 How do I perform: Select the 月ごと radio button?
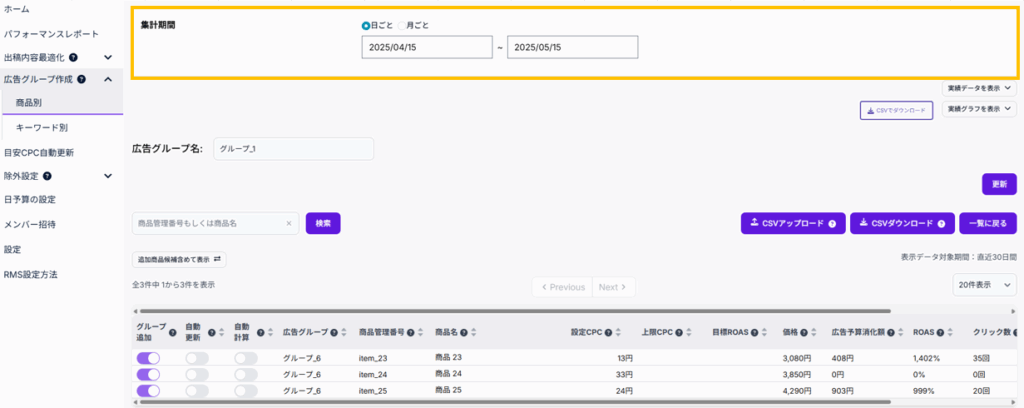[x=401, y=25]
